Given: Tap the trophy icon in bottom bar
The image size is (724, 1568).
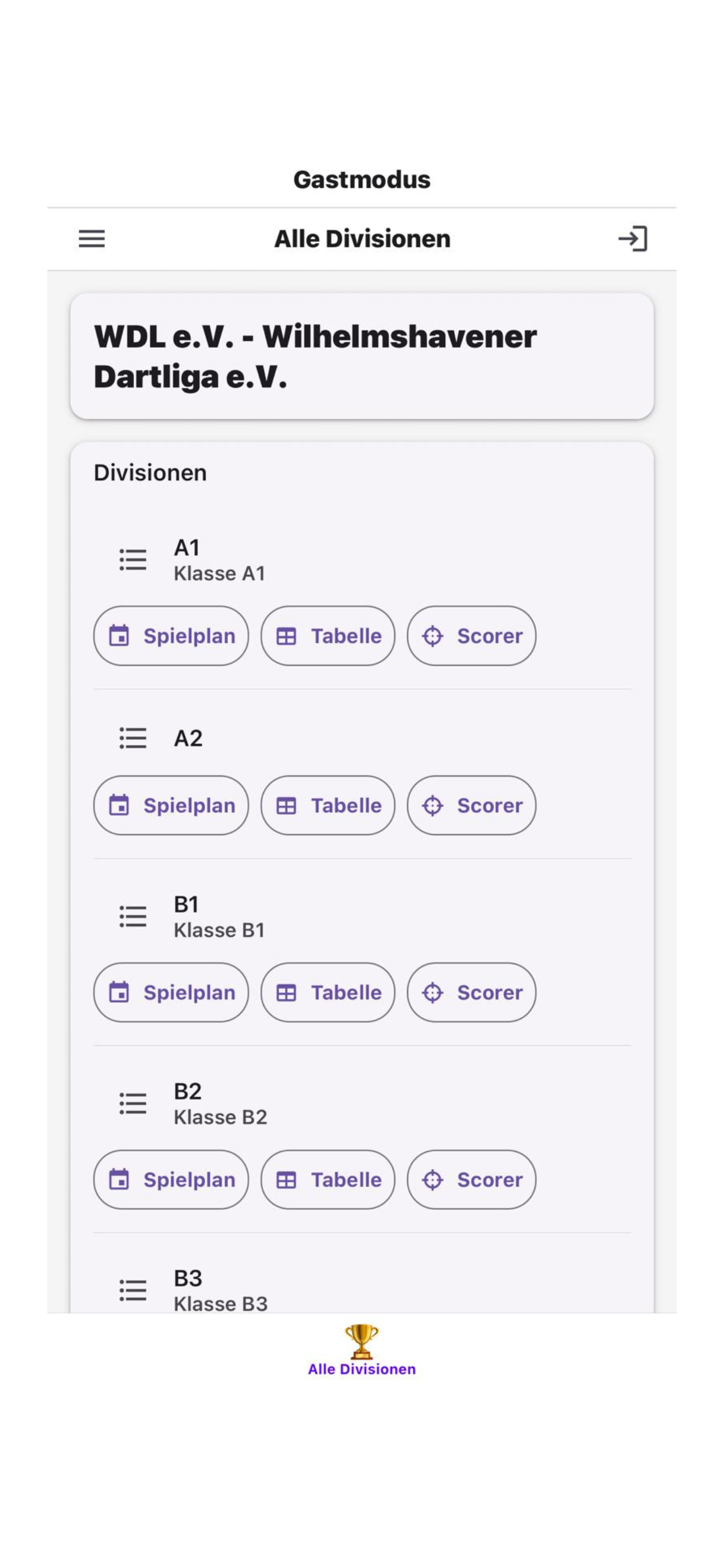Looking at the screenshot, I should [x=361, y=1342].
